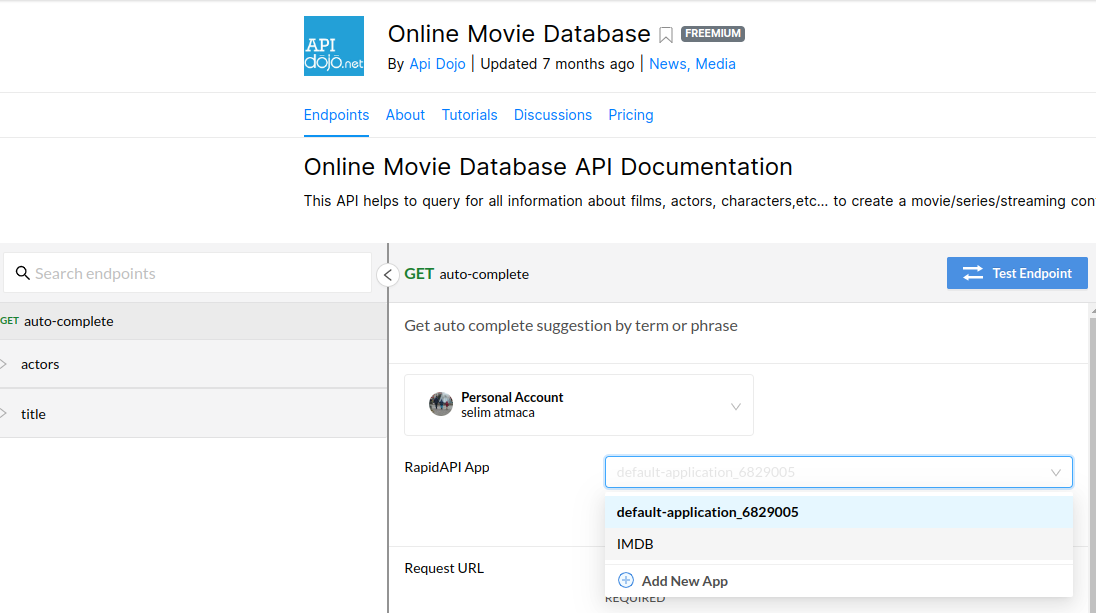Click the plus icon beside Add New App
This screenshot has height=613, width=1096.
[626, 580]
